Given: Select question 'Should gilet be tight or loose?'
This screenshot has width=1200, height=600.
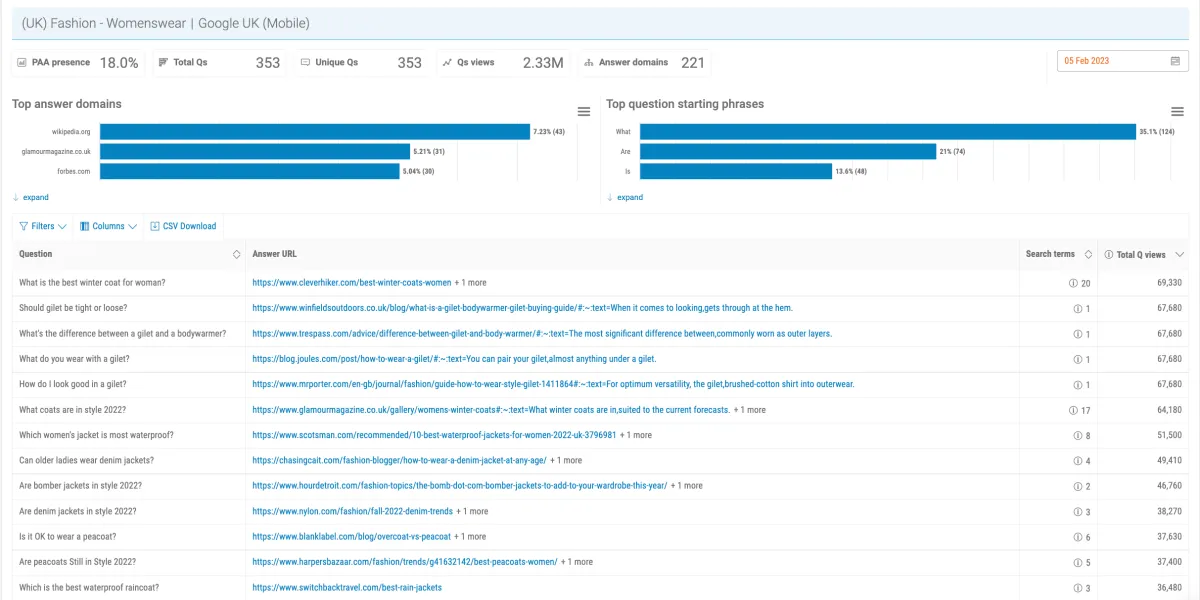Looking at the screenshot, I should point(73,308).
